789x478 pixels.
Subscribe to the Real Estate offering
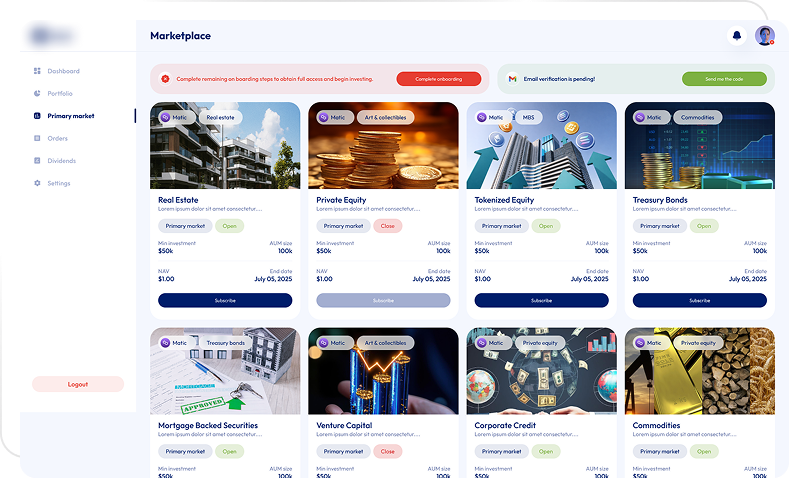coord(225,300)
